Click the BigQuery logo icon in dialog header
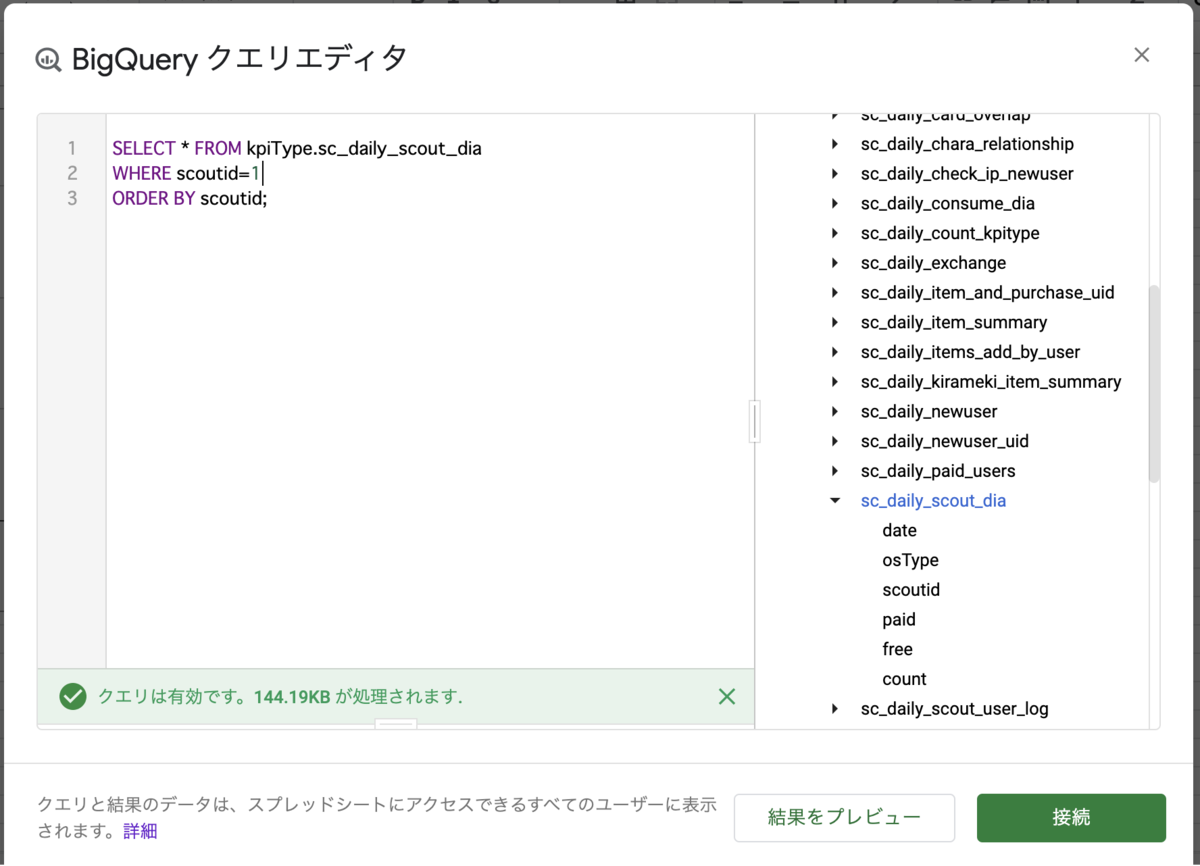This screenshot has width=1200, height=866. click(x=48, y=59)
